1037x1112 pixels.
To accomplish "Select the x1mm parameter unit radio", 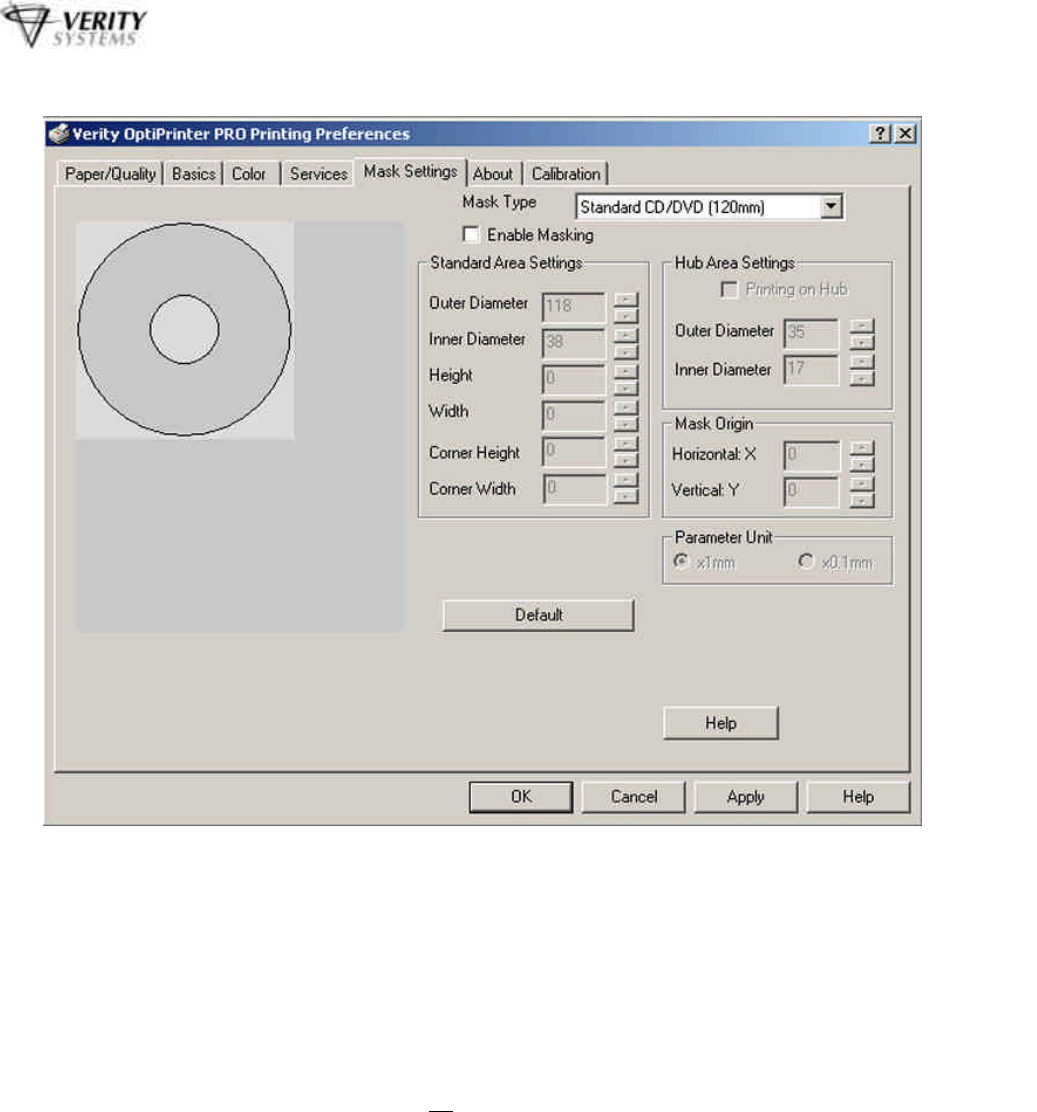I will (x=682, y=562).
